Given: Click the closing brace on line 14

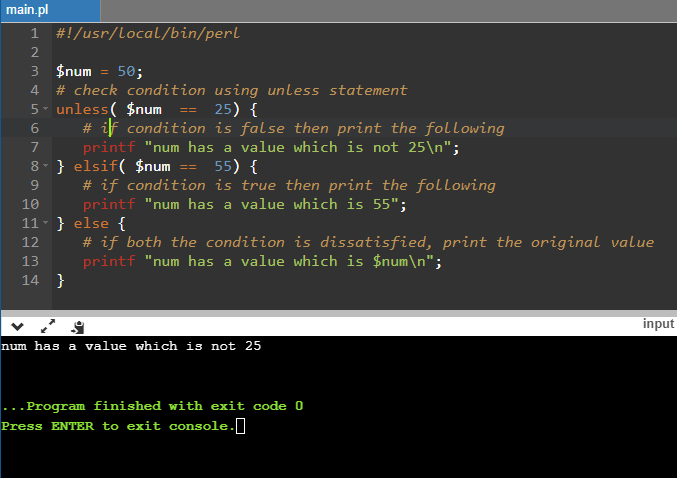Looking at the screenshot, I should click(x=60, y=281).
